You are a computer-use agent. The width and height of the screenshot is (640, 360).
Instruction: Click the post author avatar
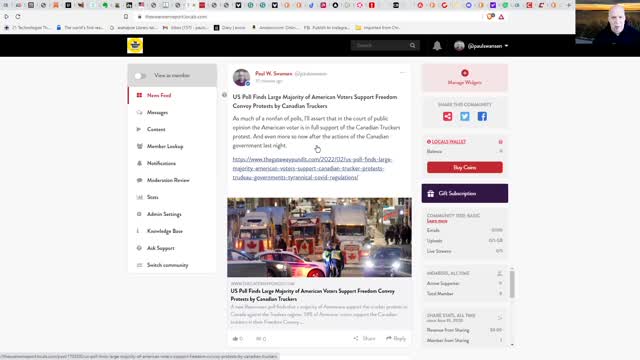(x=241, y=77)
